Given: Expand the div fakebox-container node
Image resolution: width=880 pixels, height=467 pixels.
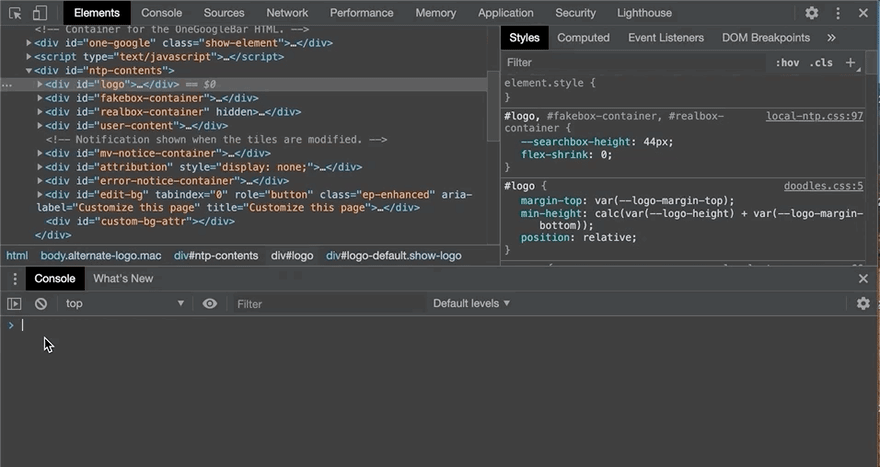Looking at the screenshot, I should click(x=40, y=98).
